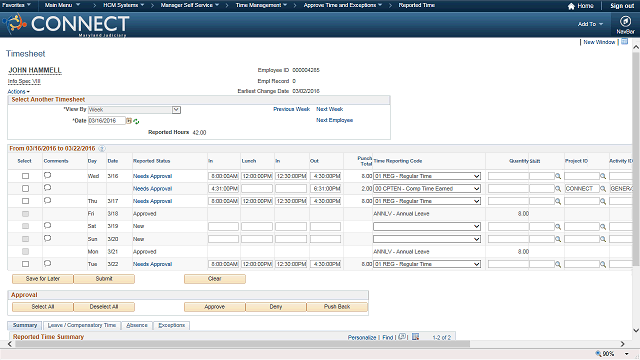The width and height of the screenshot is (640, 360).
Task: Click the download grid icon in Reported Time Summary
Action: (416, 337)
